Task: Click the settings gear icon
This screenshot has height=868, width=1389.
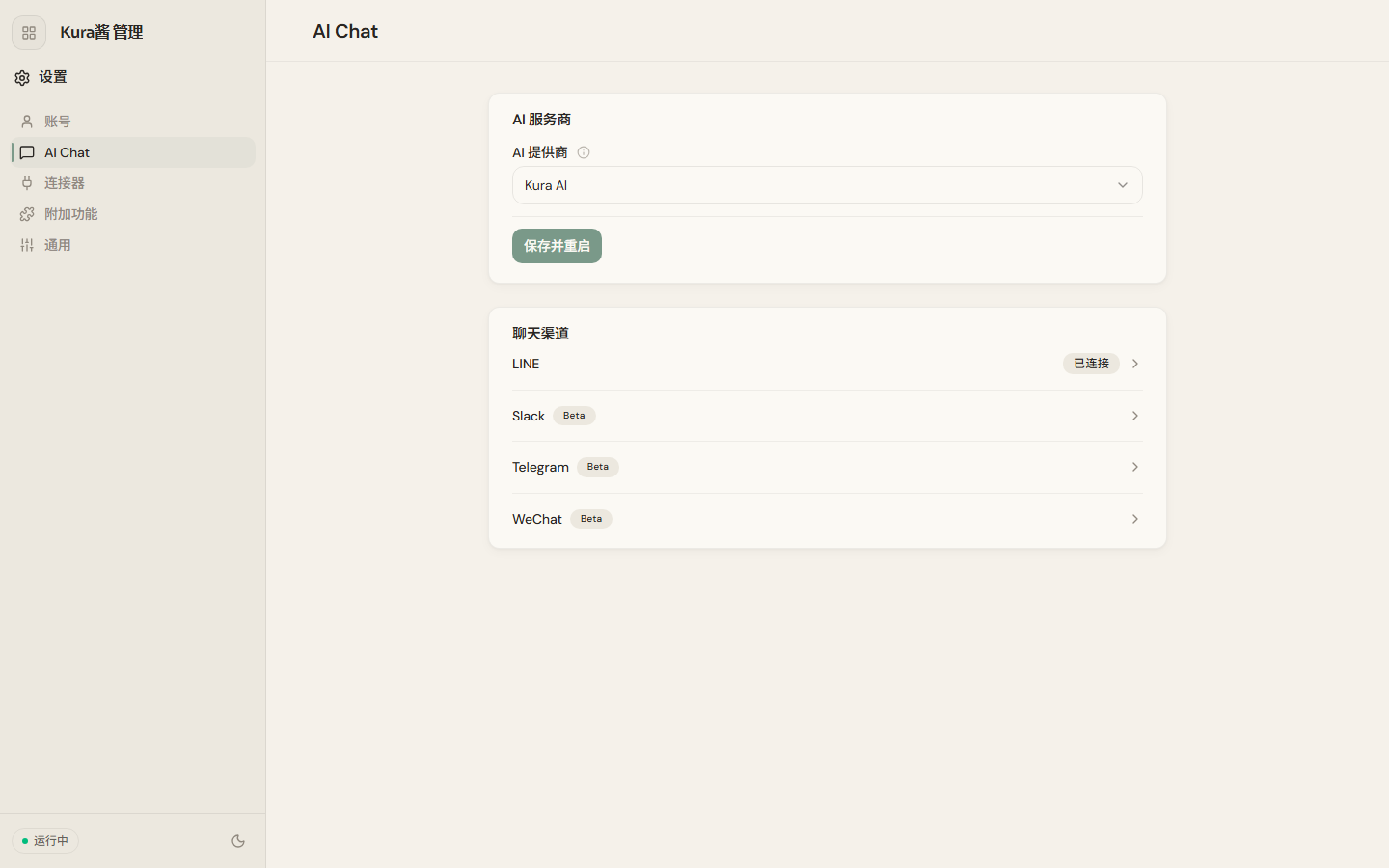Action: (x=22, y=77)
